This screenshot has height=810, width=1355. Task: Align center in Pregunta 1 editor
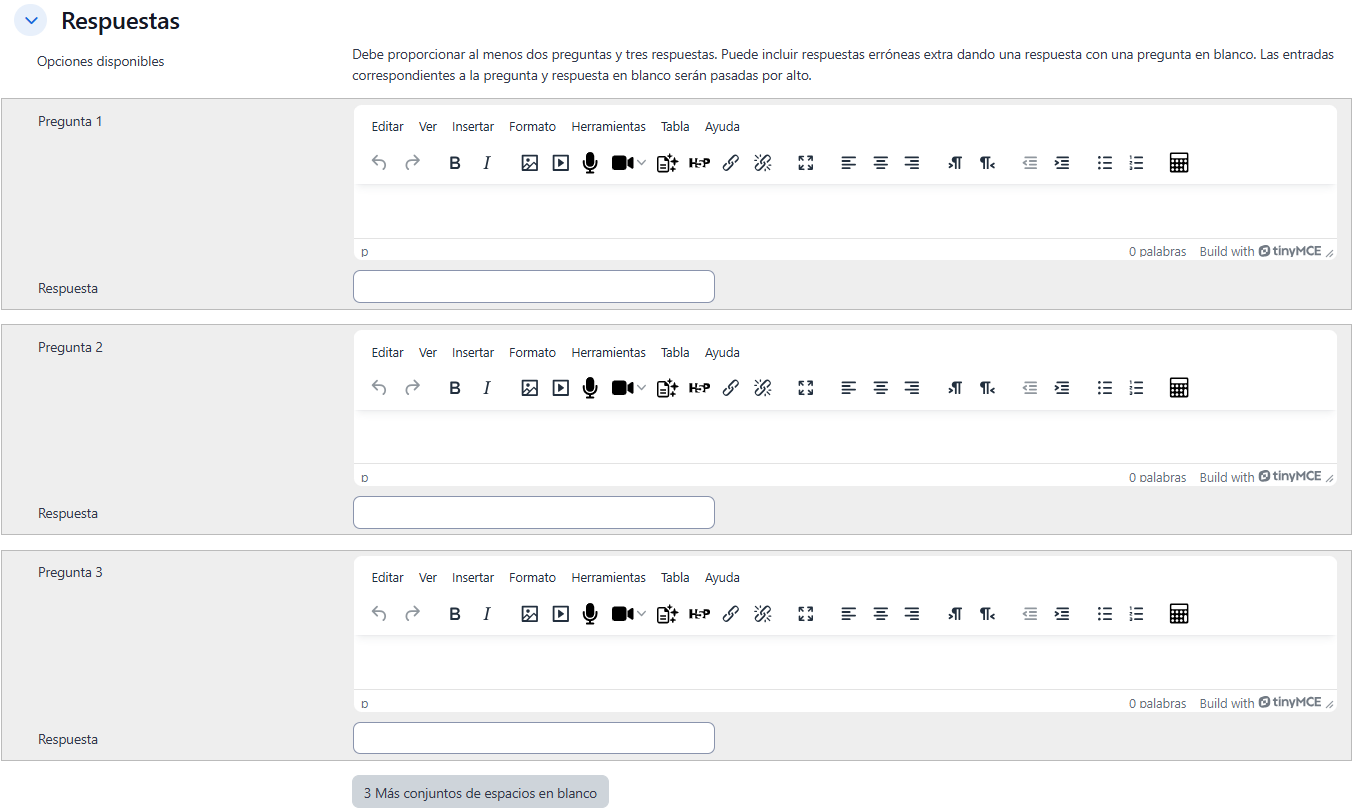[x=880, y=163]
